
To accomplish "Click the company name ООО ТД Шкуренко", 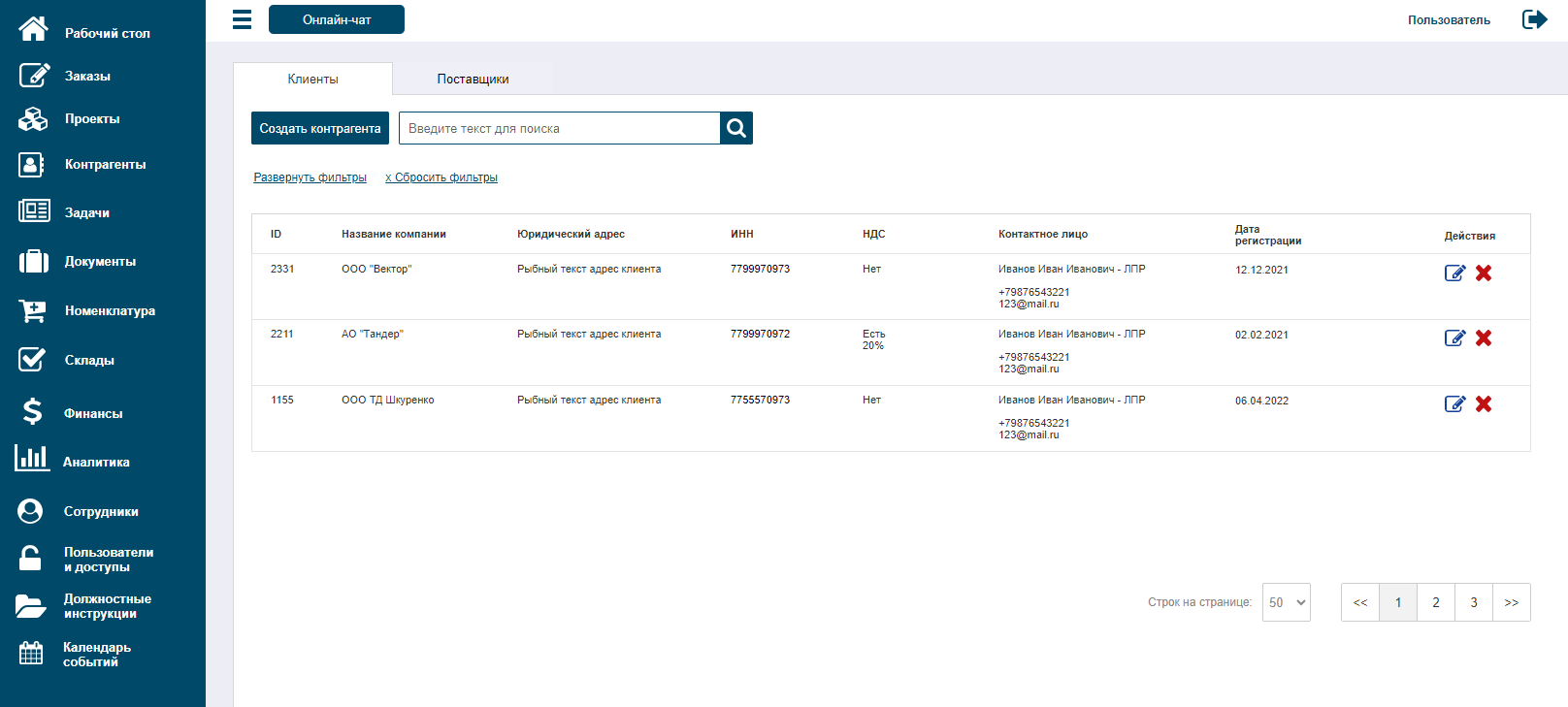I will [388, 400].
